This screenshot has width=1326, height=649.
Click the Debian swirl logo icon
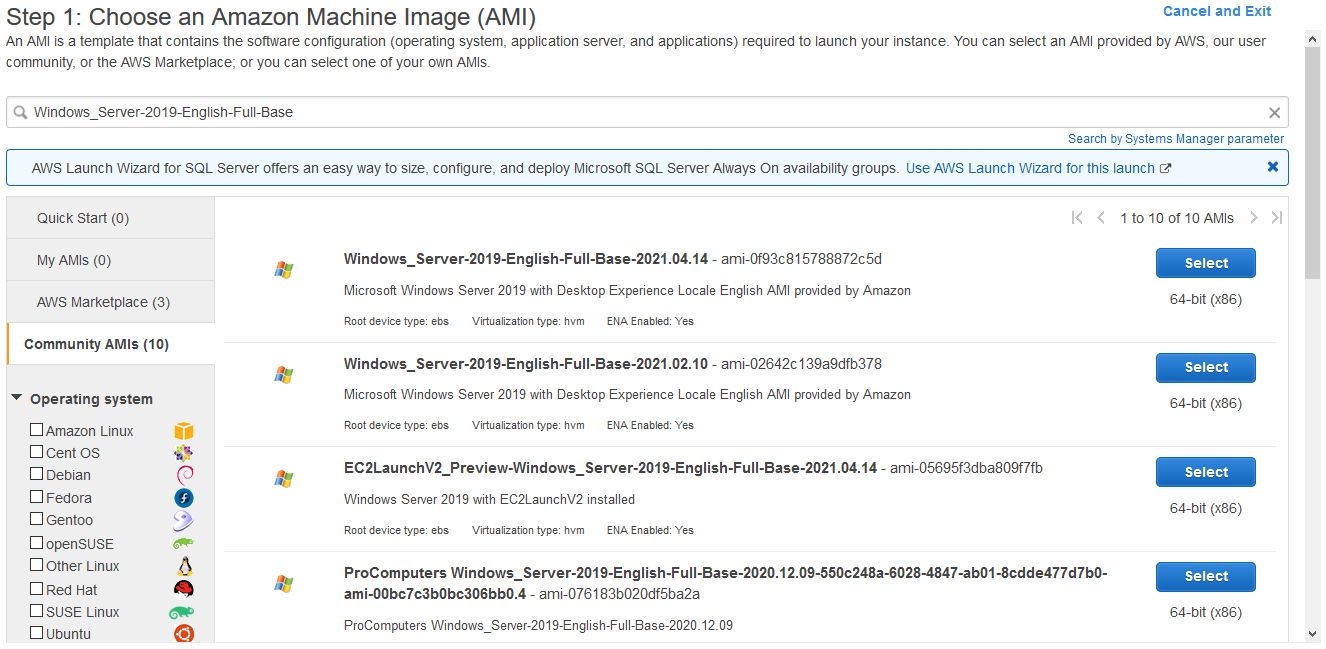click(184, 475)
